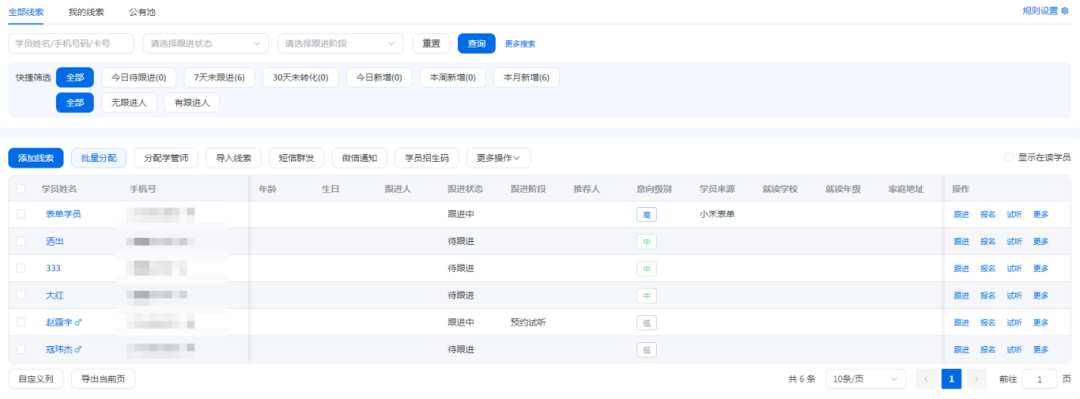Viewport: 1080px width, 399px height.
Task: Click the male icon beside 寇玮杰
Action: click(78, 349)
